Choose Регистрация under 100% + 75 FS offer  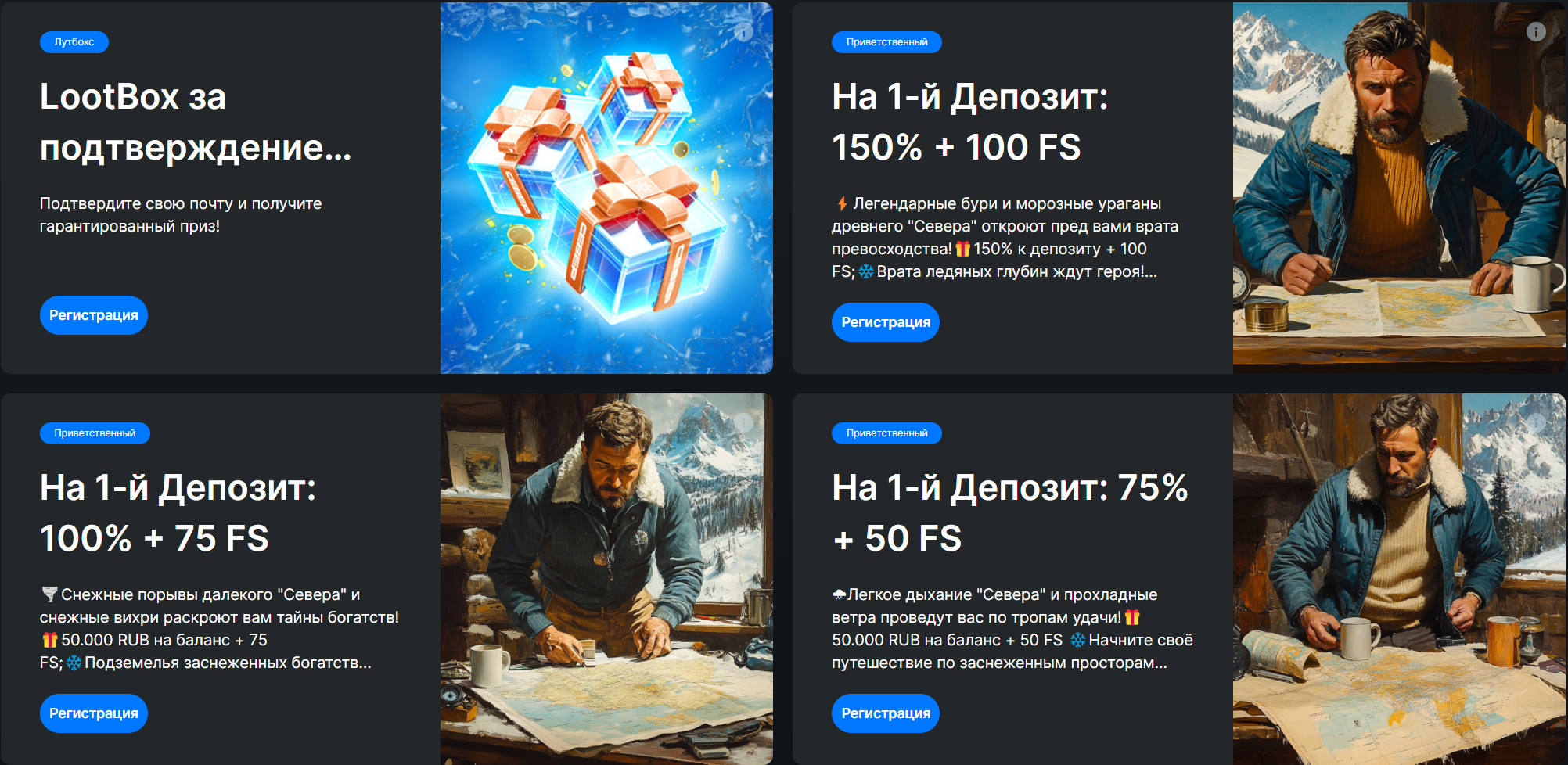pyautogui.click(x=94, y=713)
